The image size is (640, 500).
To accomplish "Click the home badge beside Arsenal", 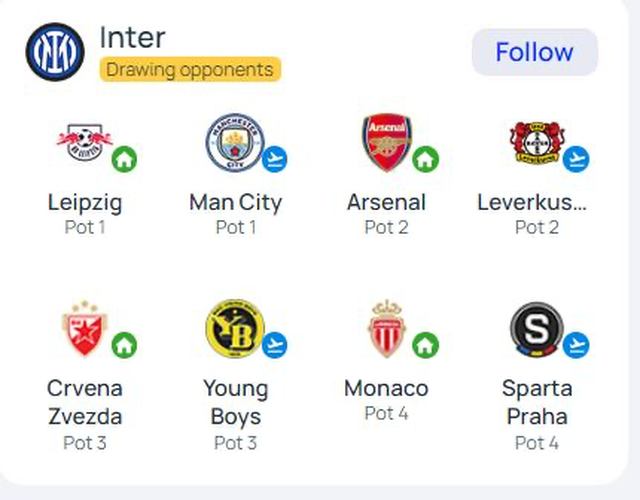I will (426, 158).
